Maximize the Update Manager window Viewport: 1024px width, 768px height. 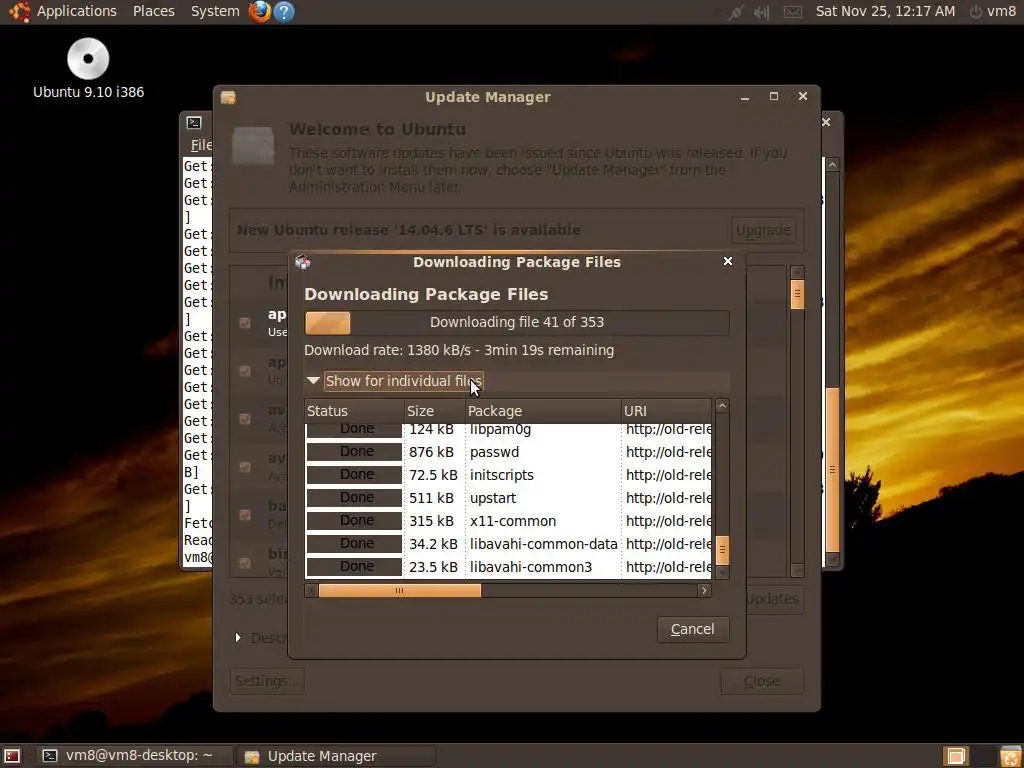[x=774, y=96]
